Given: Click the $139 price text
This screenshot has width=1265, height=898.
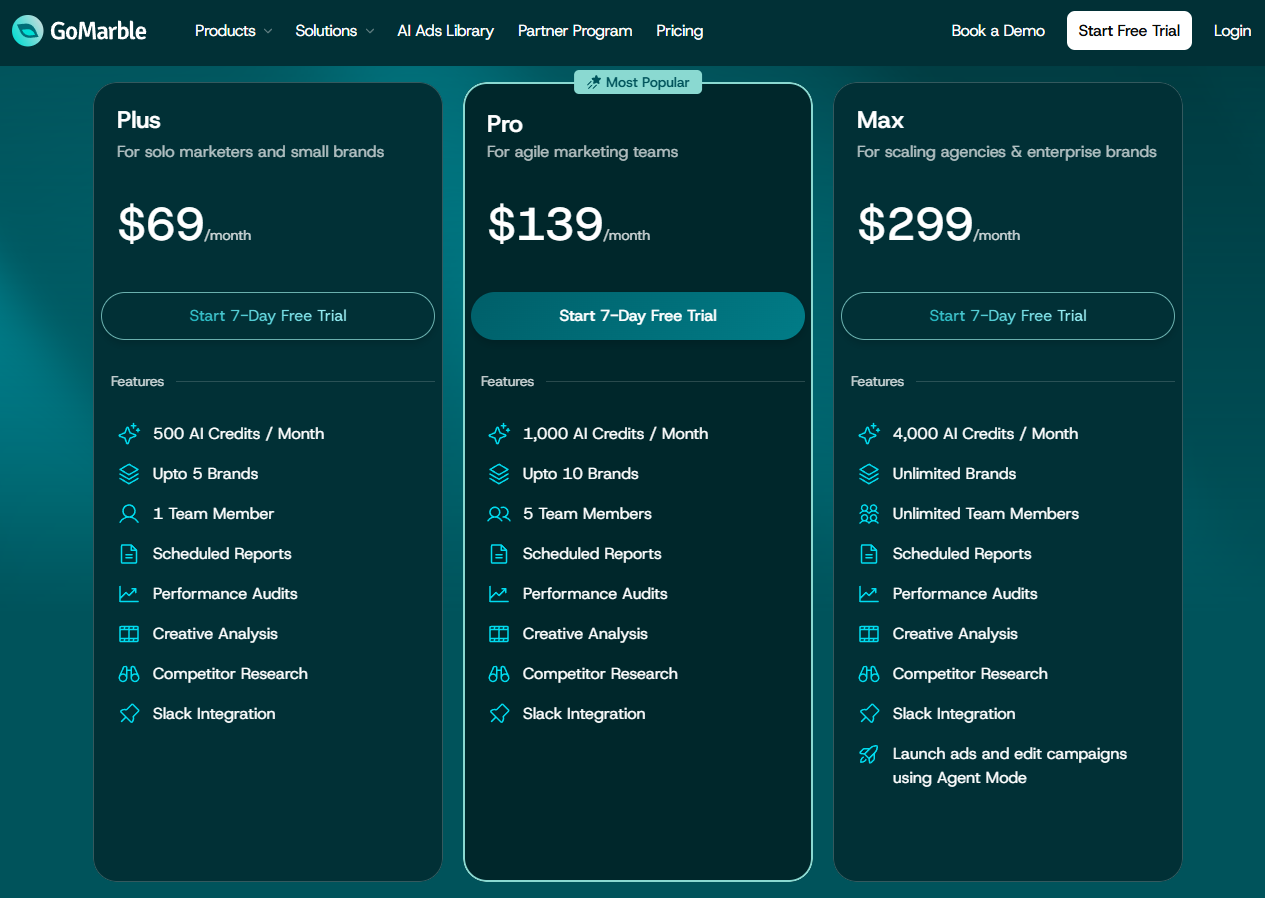Looking at the screenshot, I should click(545, 224).
